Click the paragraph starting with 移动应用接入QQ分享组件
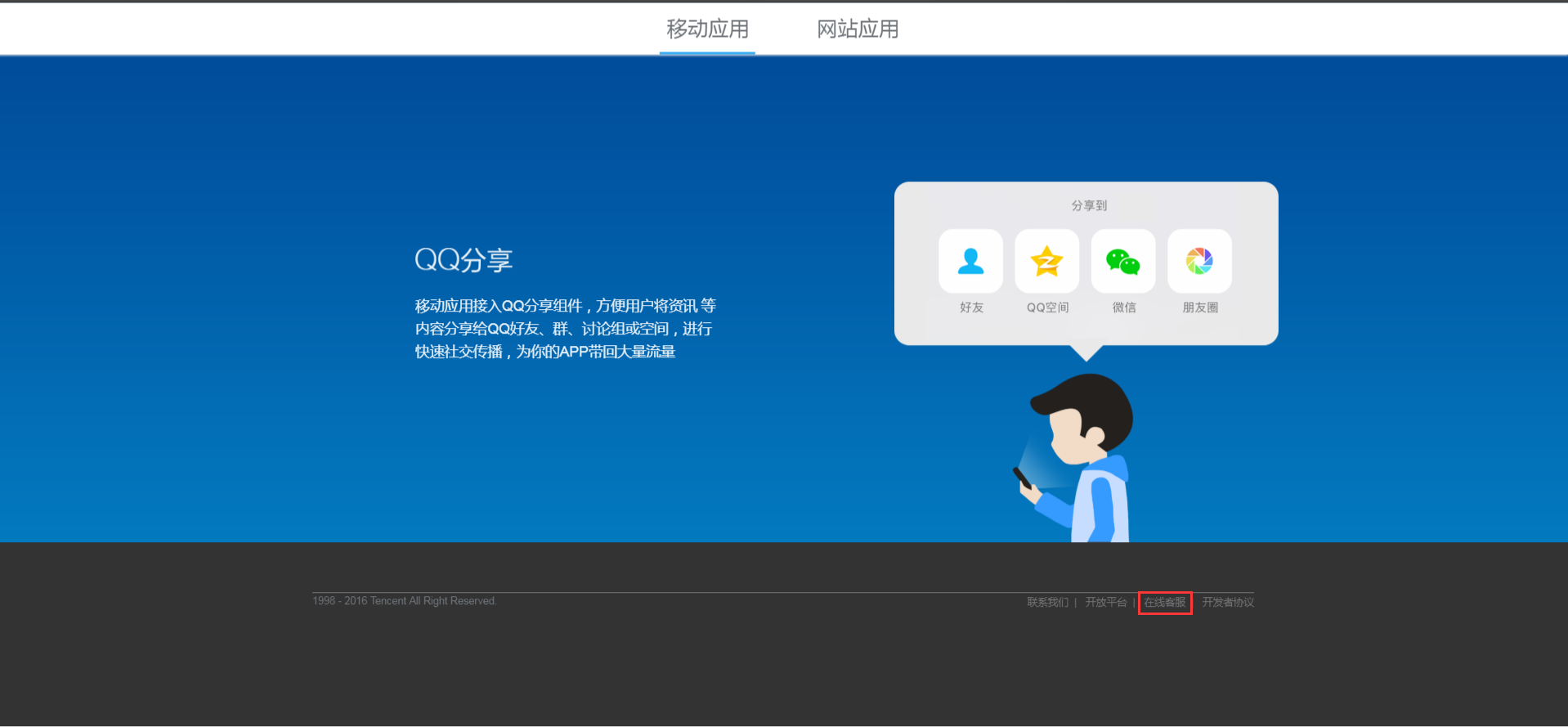 [565, 329]
